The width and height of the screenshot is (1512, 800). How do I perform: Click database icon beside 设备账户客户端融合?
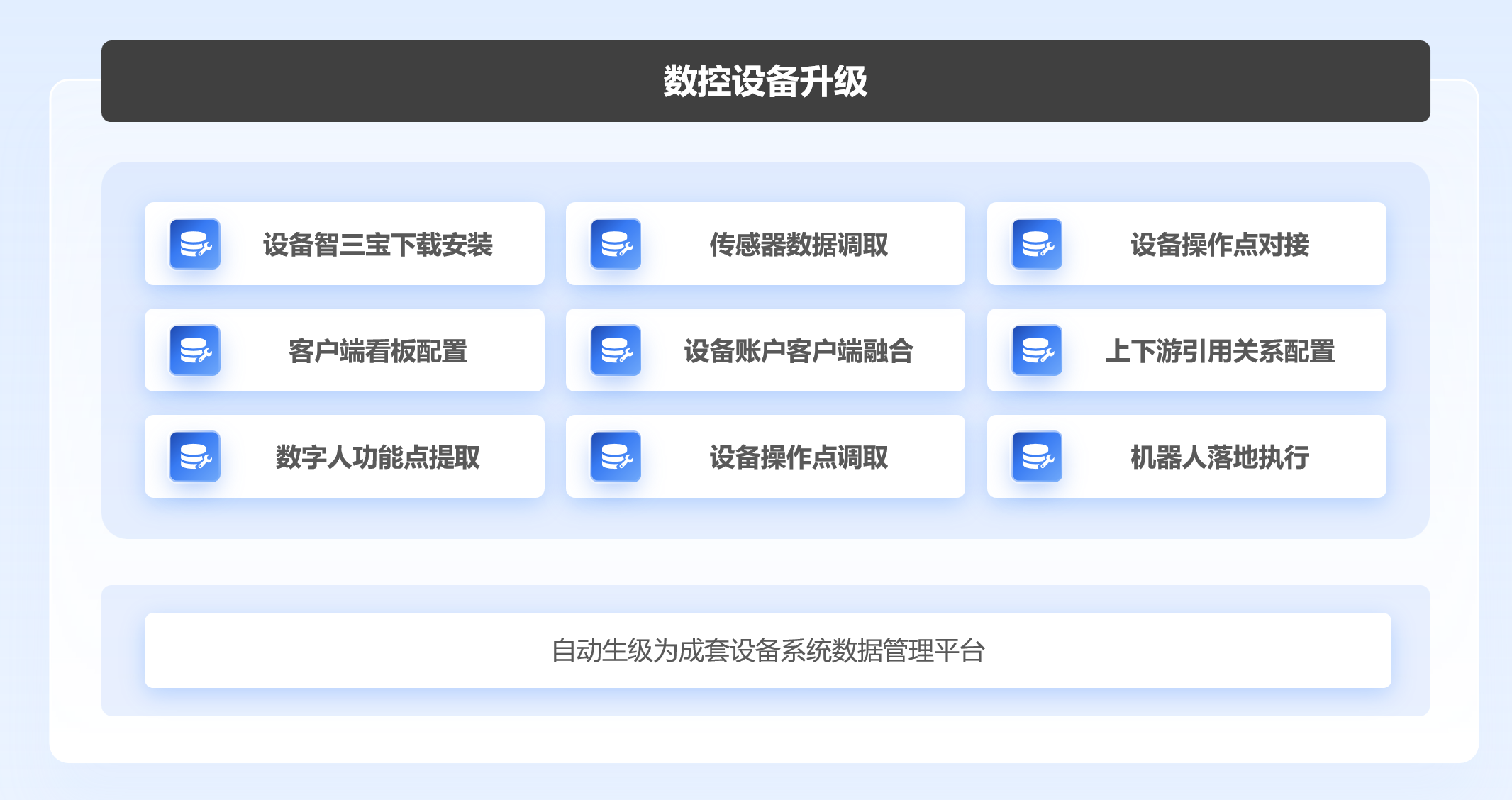616,350
